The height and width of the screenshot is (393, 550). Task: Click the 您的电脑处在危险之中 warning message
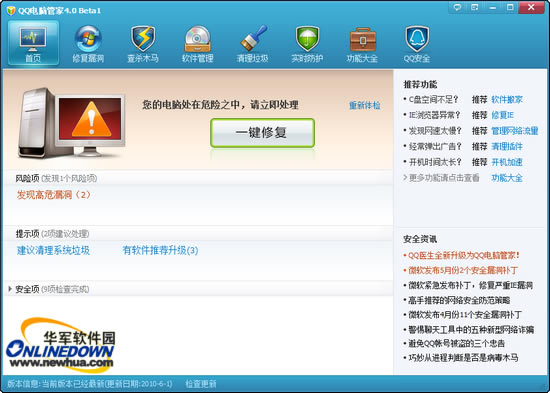[x=220, y=105]
